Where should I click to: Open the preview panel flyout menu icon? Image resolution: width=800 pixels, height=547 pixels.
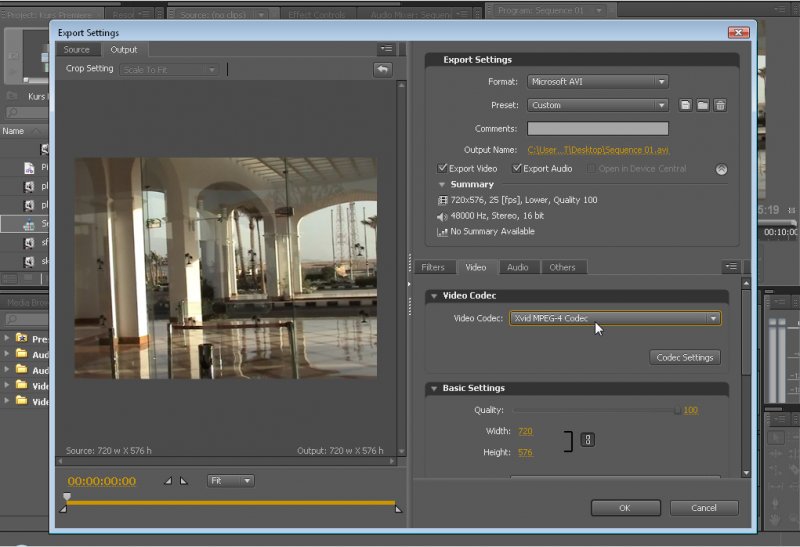386,49
